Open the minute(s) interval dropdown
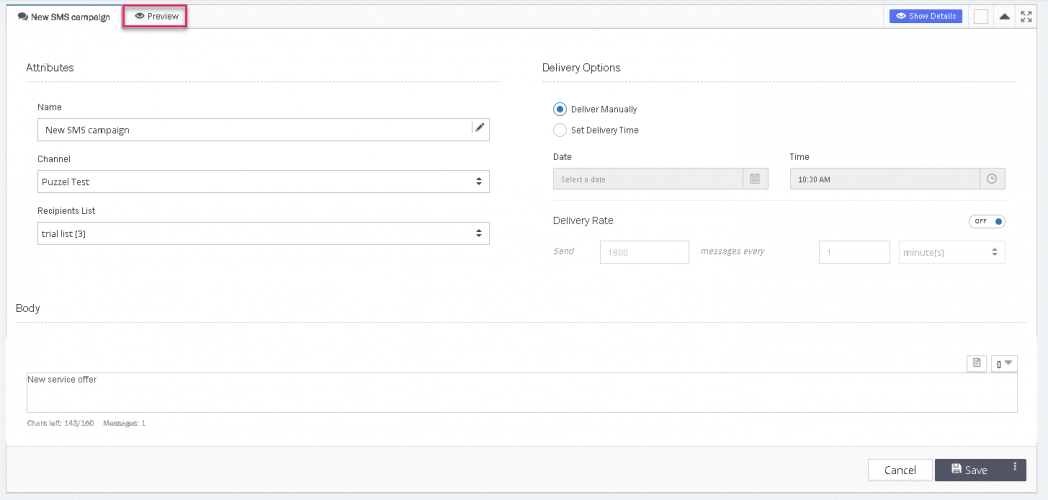 [x=951, y=252]
